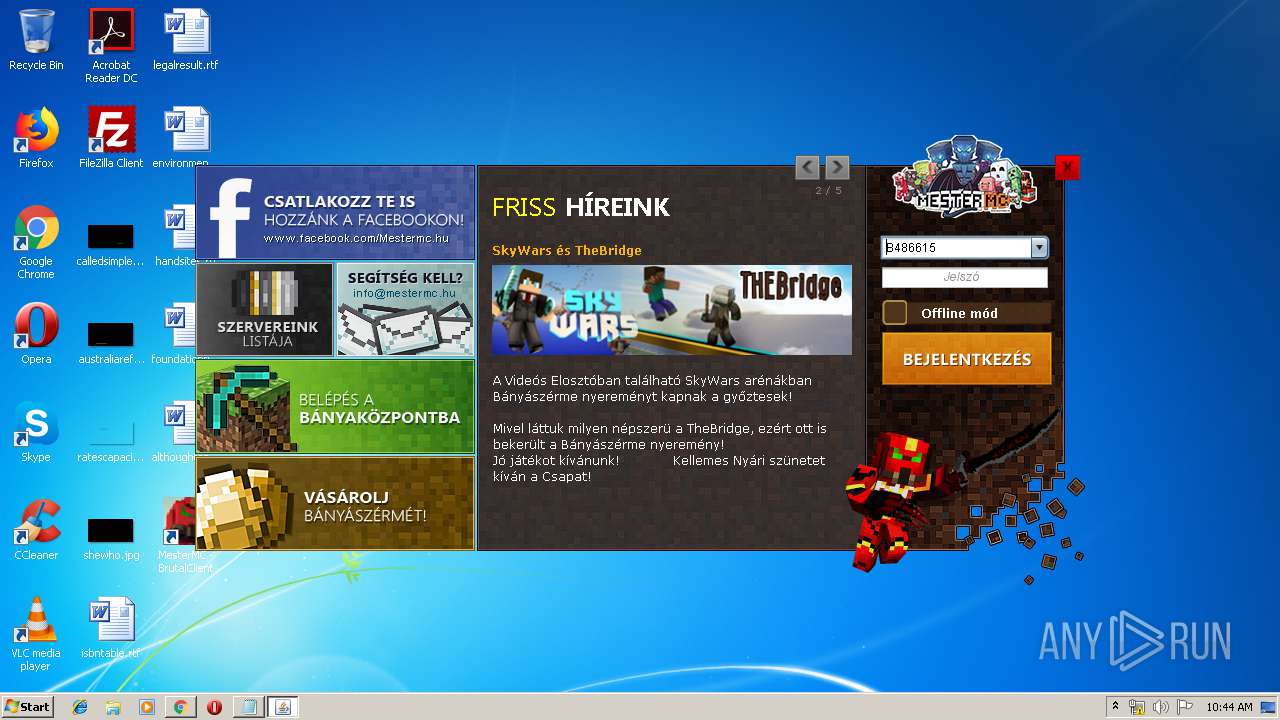Image resolution: width=1280 pixels, height=720 pixels.
Task: Open Szervereink listája server list tile
Action: tap(265, 309)
